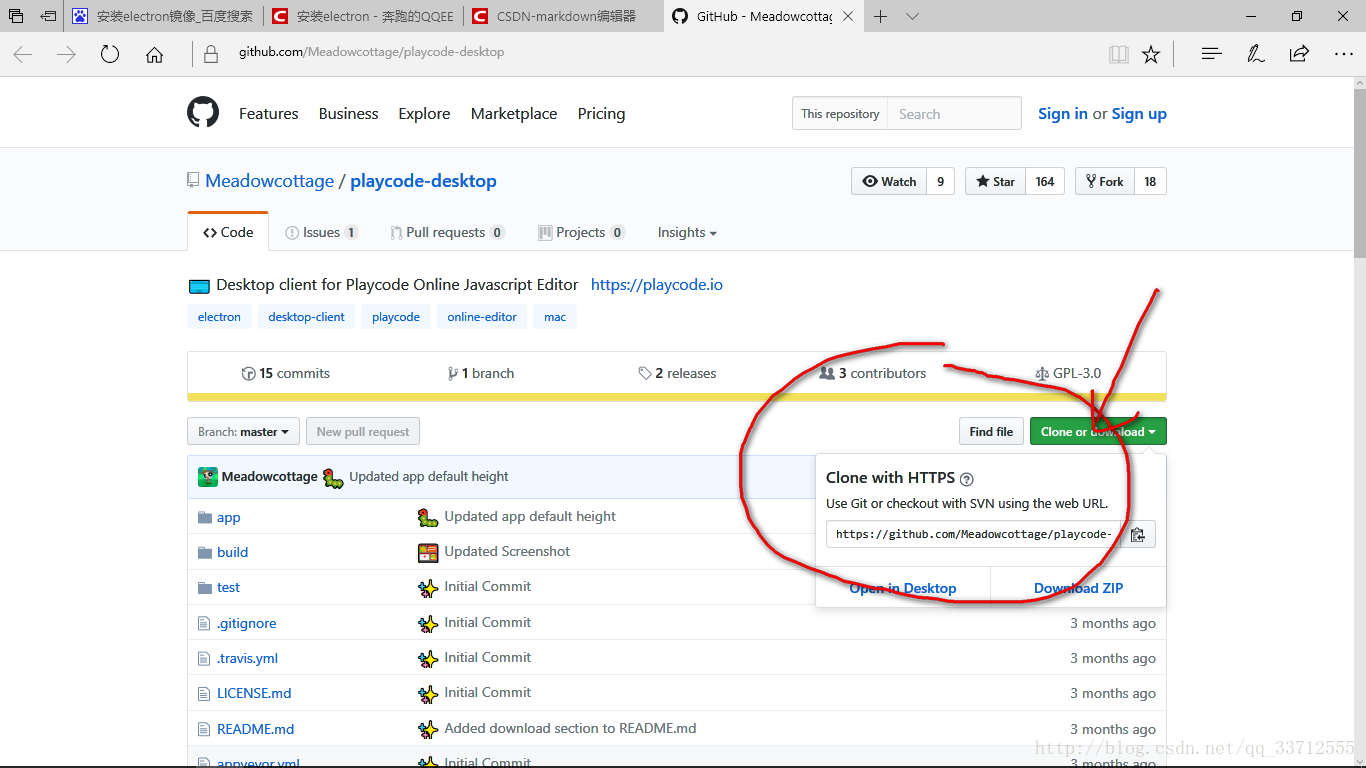Click the Watch button
Viewport: 1366px width, 768px height.
(889, 181)
